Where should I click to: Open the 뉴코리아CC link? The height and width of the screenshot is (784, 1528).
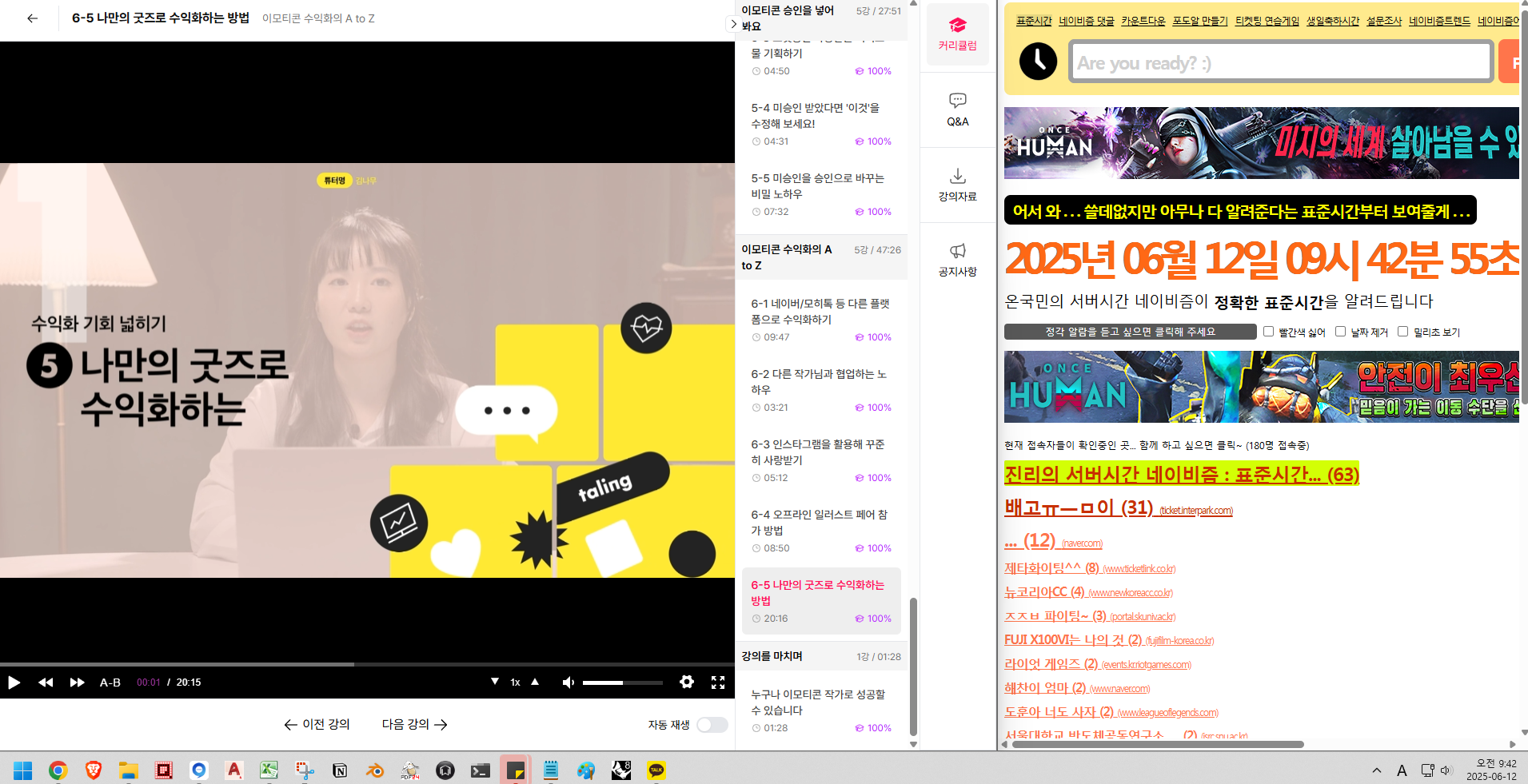(1088, 592)
